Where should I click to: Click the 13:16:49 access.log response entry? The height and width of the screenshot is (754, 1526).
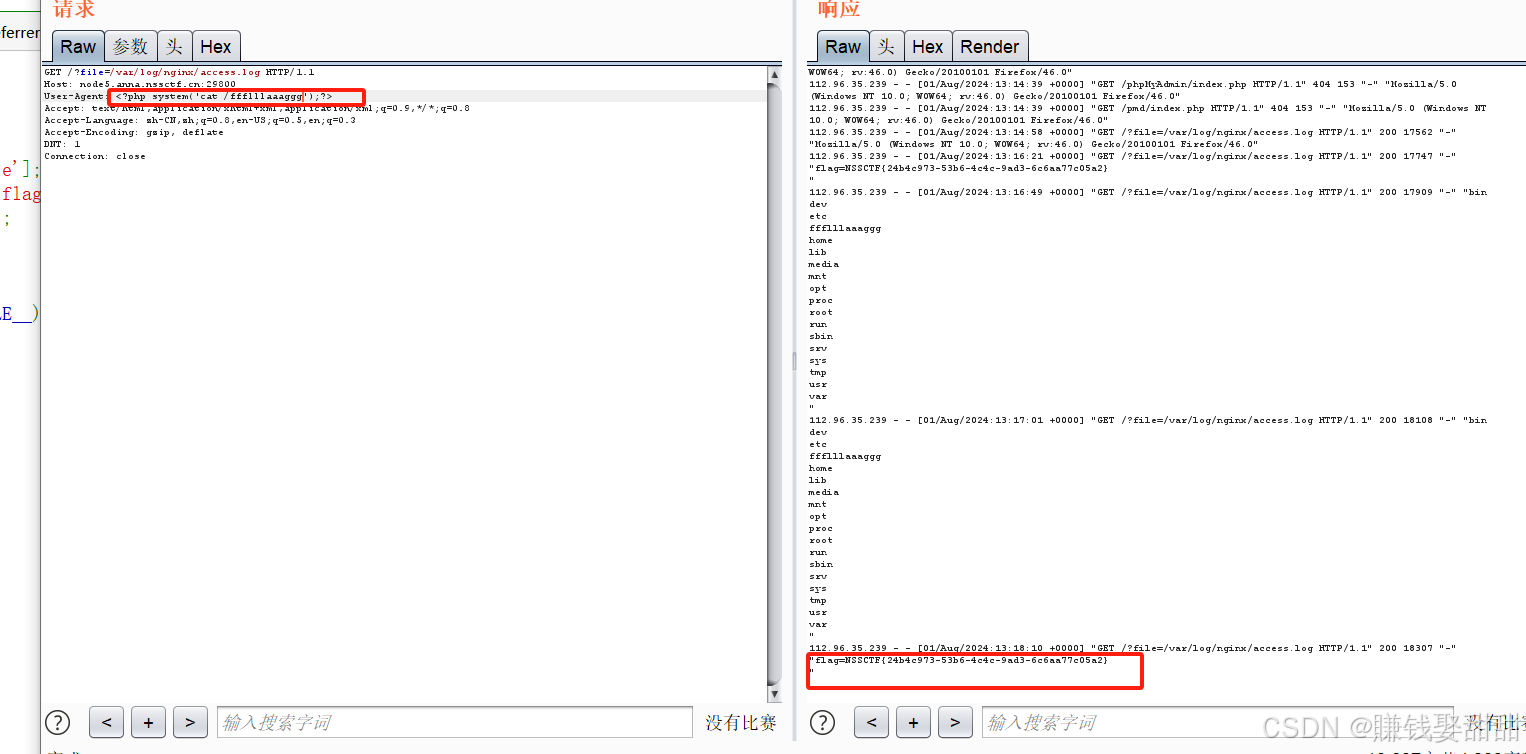coord(1148,192)
